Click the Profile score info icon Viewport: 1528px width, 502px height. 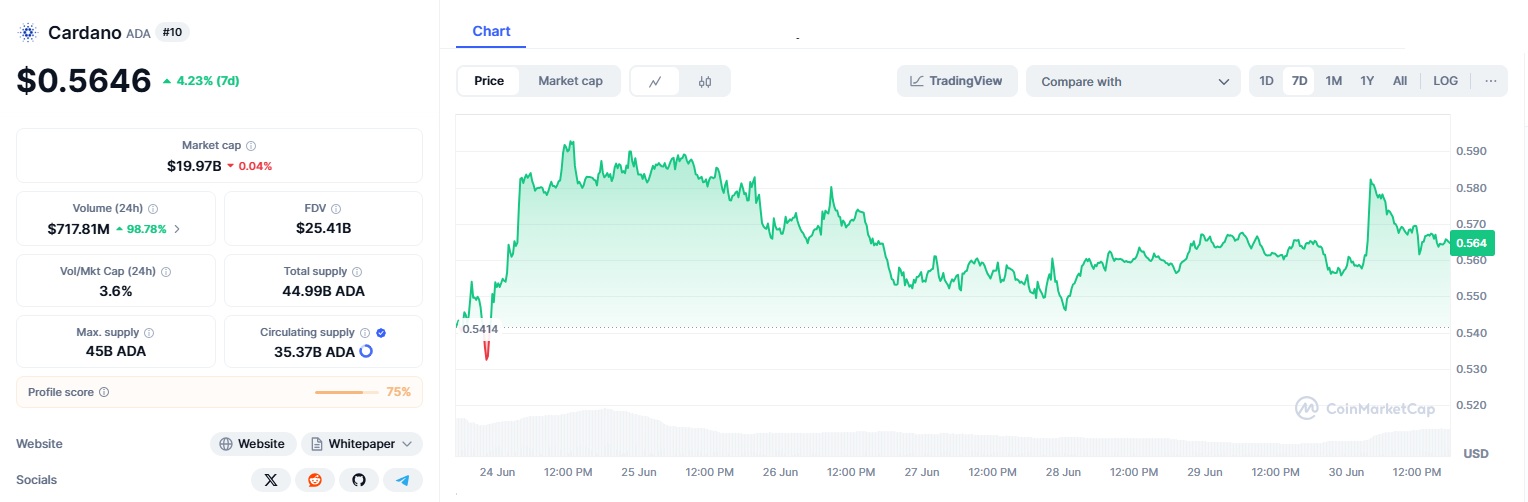pyautogui.click(x=104, y=393)
